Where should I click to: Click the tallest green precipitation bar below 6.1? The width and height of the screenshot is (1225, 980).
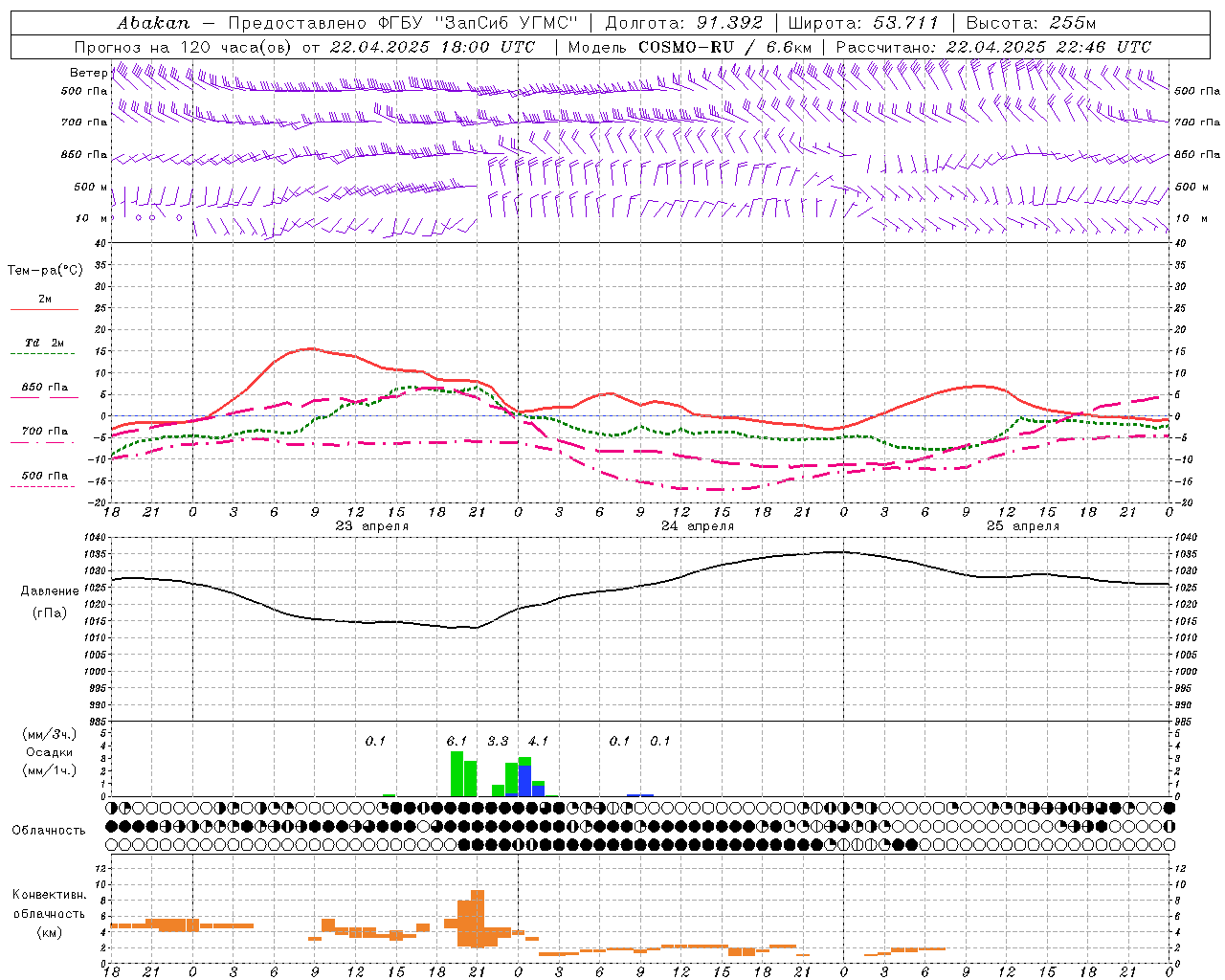(457, 773)
